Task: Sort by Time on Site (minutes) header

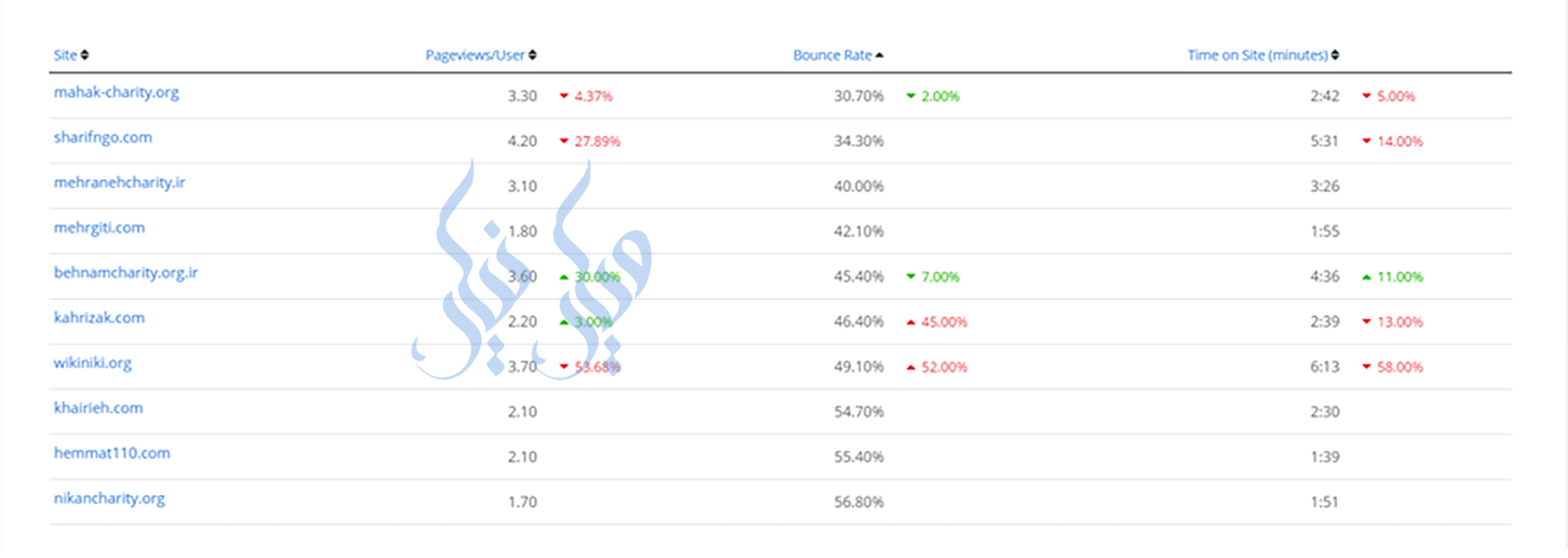Action: [1257, 55]
